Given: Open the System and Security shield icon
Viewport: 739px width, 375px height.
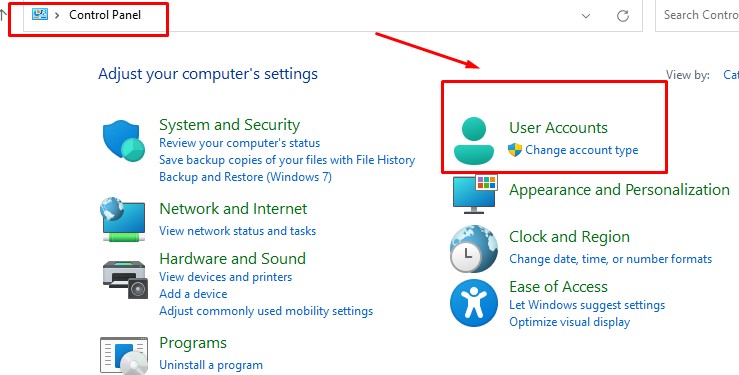Looking at the screenshot, I should pyautogui.click(x=124, y=140).
